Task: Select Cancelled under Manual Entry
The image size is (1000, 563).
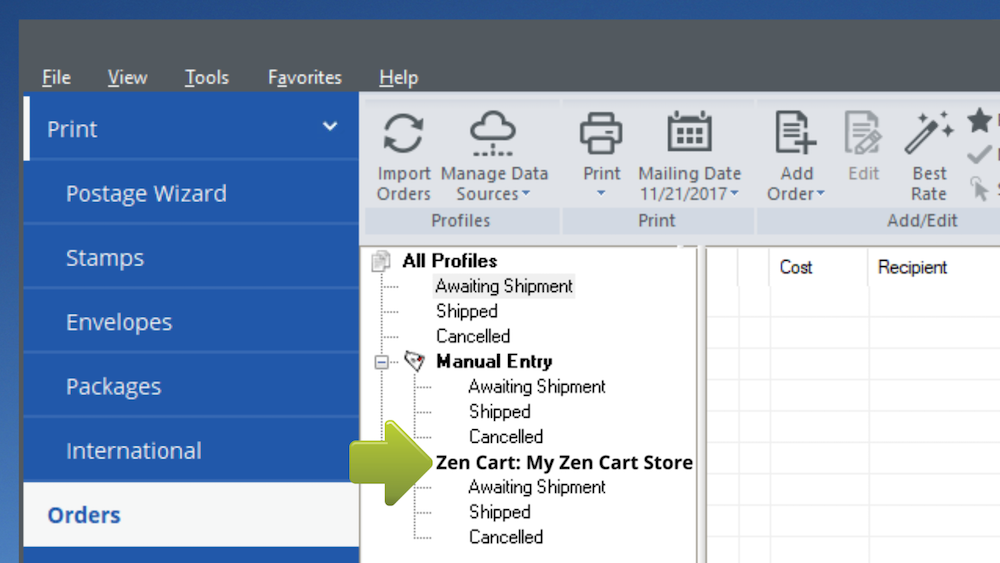Action: [x=506, y=437]
